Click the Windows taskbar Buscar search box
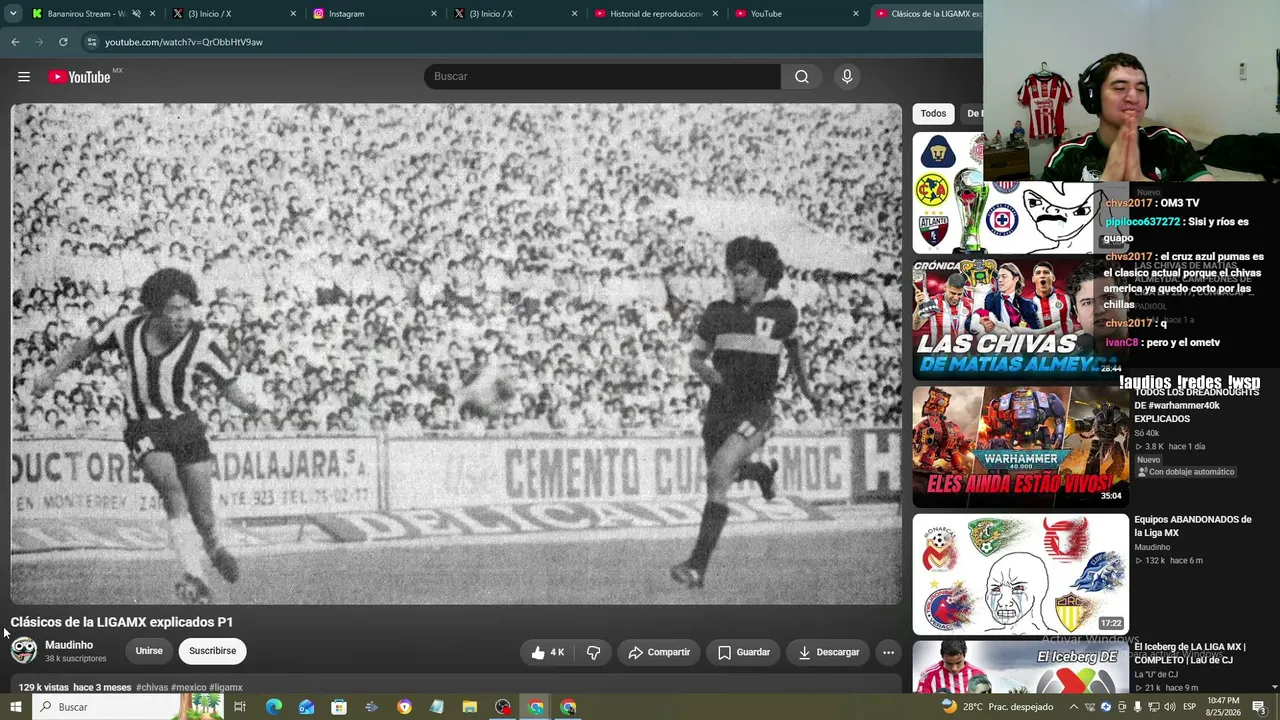This screenshot has height=720, width=1280. point(128,707)
